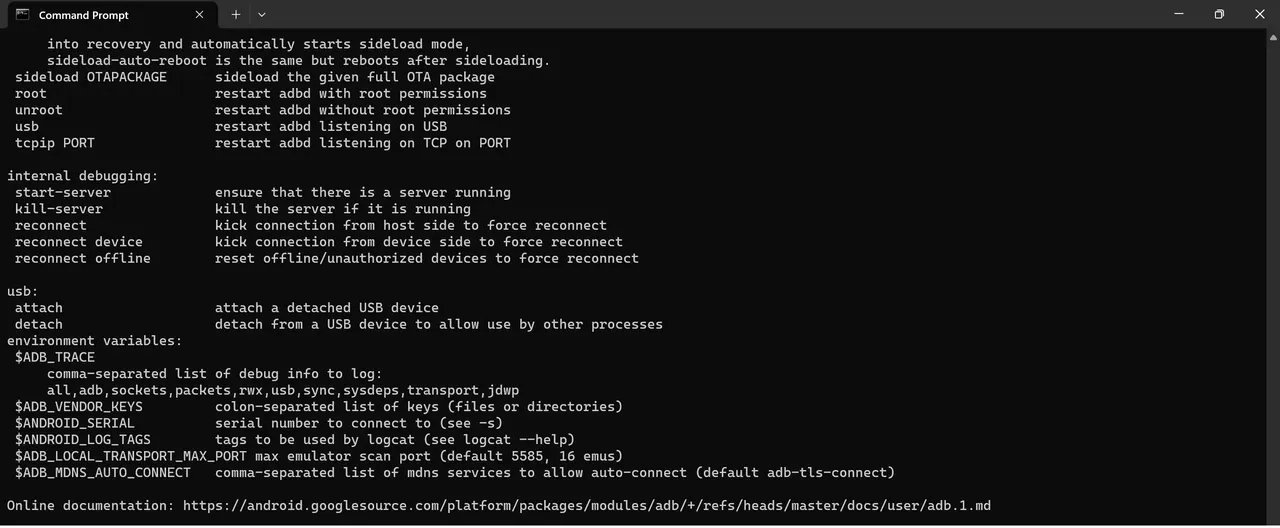Click the $ADB_TRACE variable text
Screen dimensions: 1280x528
click(55, 358)
